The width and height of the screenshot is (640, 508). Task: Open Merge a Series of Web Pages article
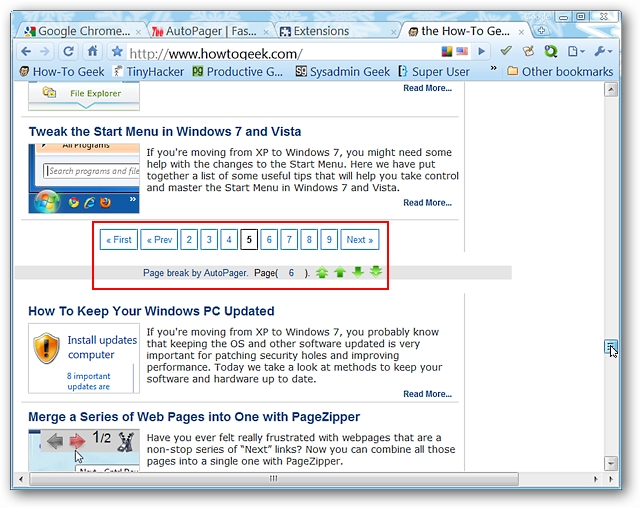pos(194,417)
